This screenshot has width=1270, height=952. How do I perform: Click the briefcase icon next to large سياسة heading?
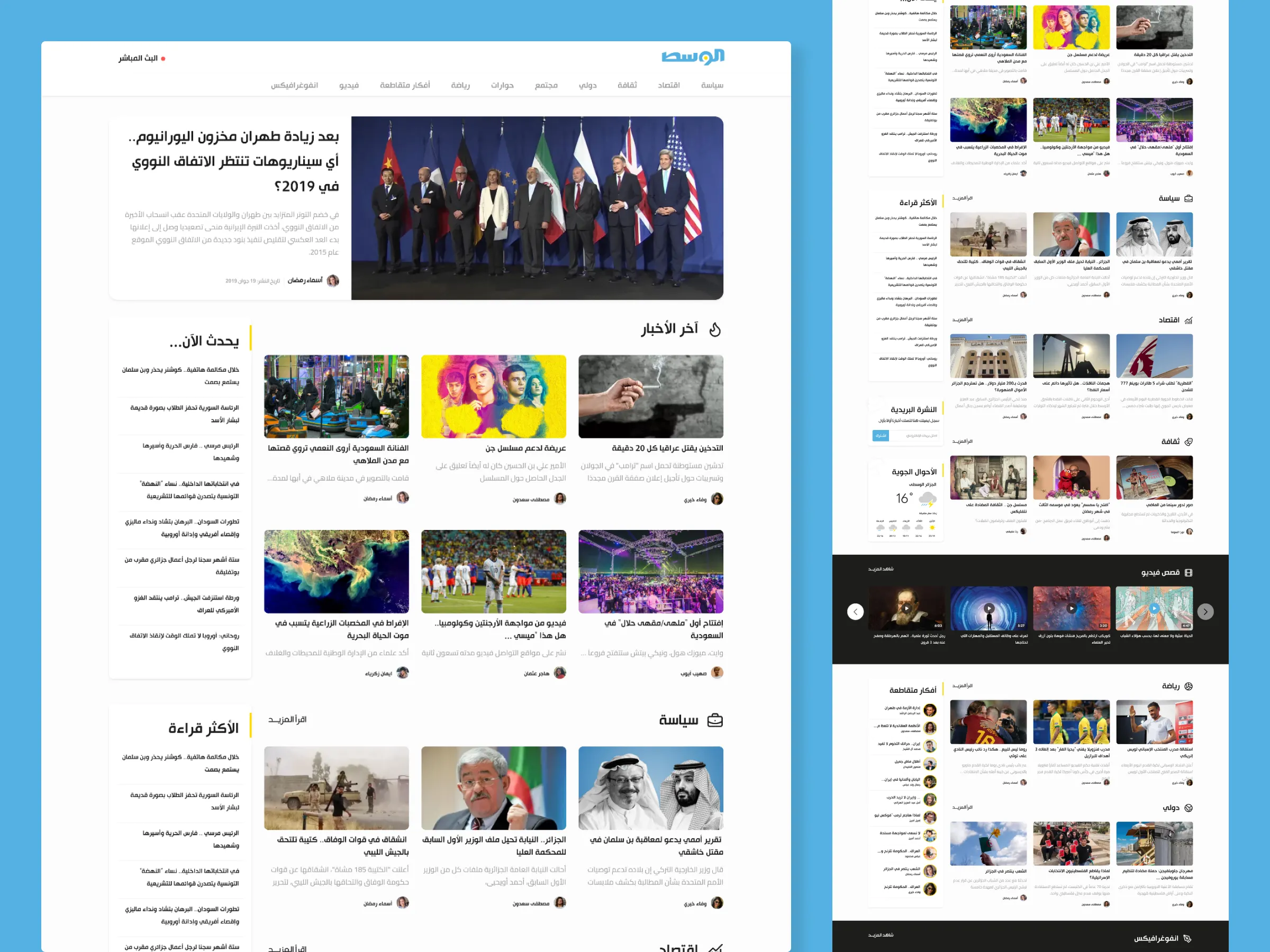click(x=715, y=720)
